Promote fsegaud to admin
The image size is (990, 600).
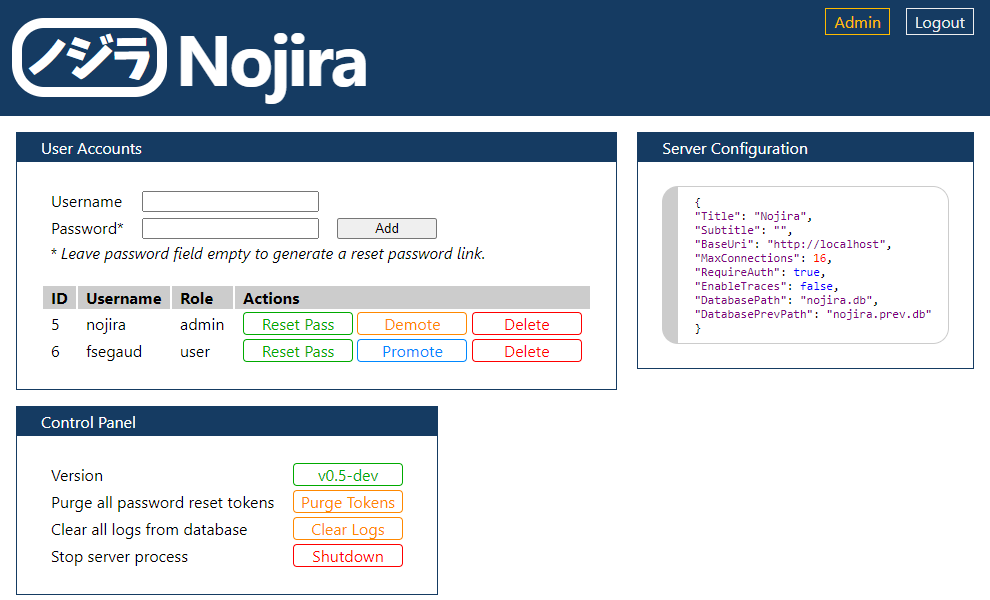click(412, 351)
